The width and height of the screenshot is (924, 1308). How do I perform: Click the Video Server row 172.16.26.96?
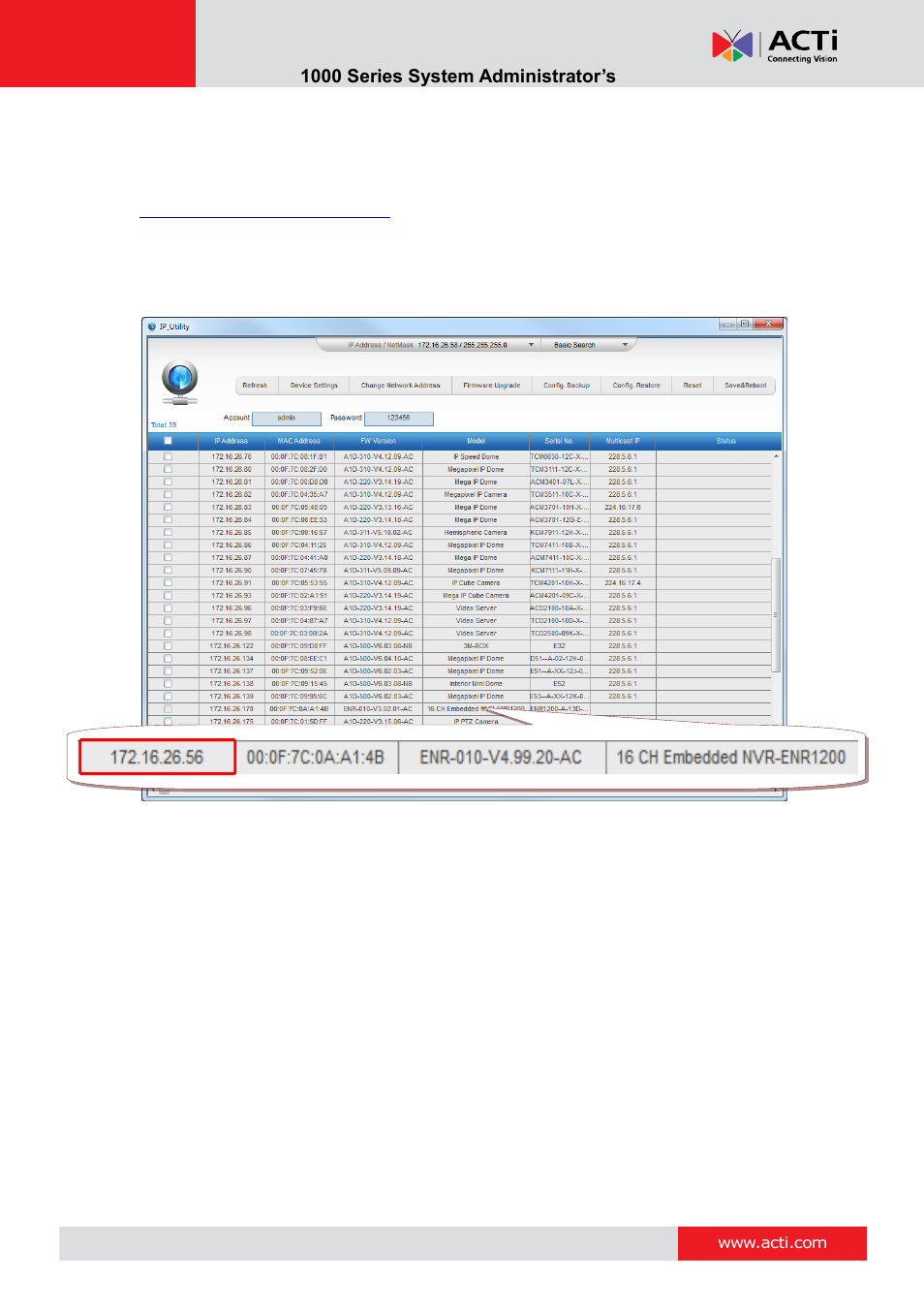tap(465, 607)
